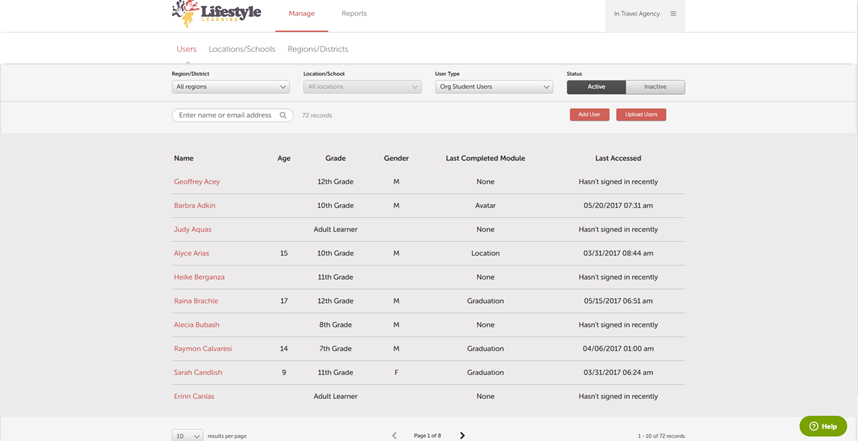
Task: Go to next page arrow
Action: pyautogui.click(x=462, y=435)
